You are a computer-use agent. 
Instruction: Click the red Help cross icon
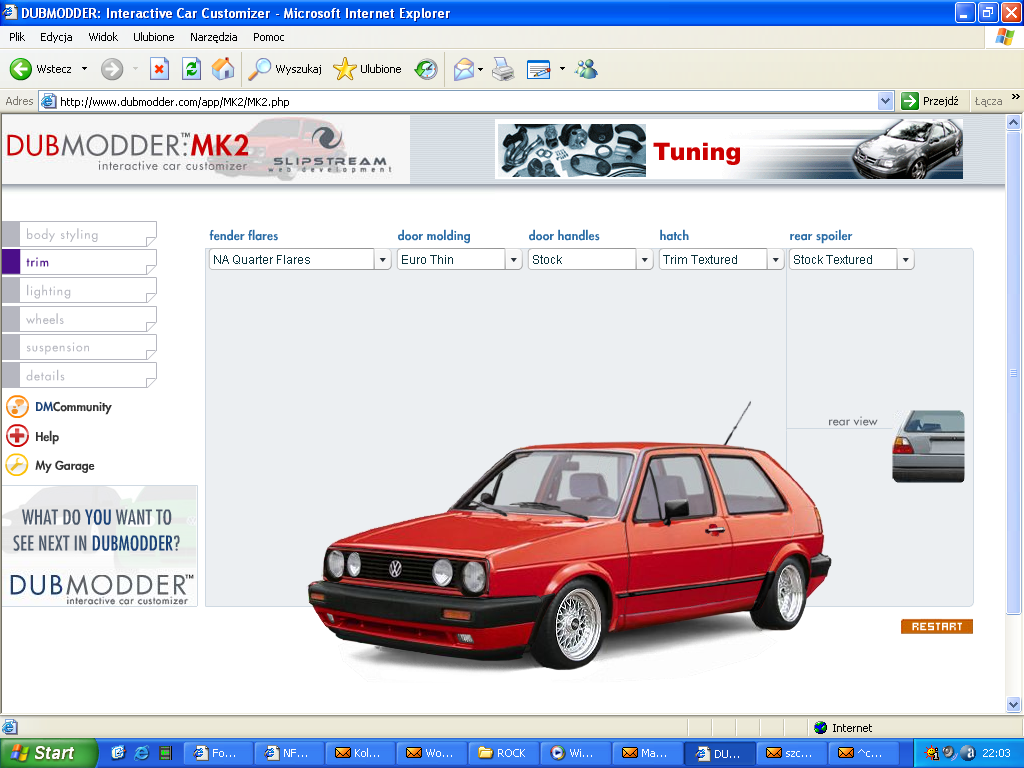point(17,436)
